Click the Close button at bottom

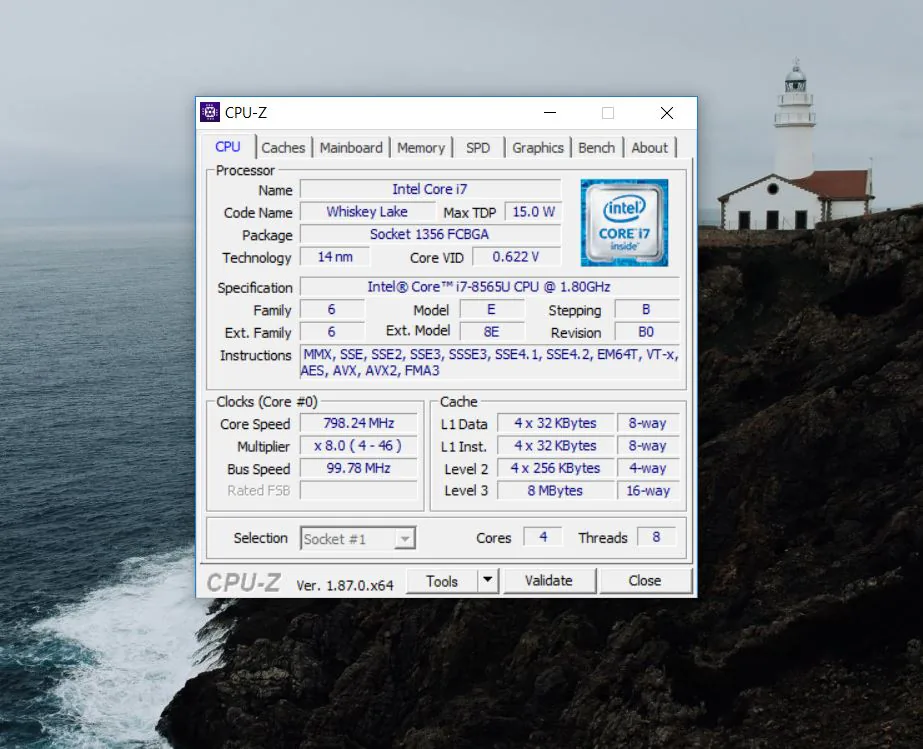(645, 581)
